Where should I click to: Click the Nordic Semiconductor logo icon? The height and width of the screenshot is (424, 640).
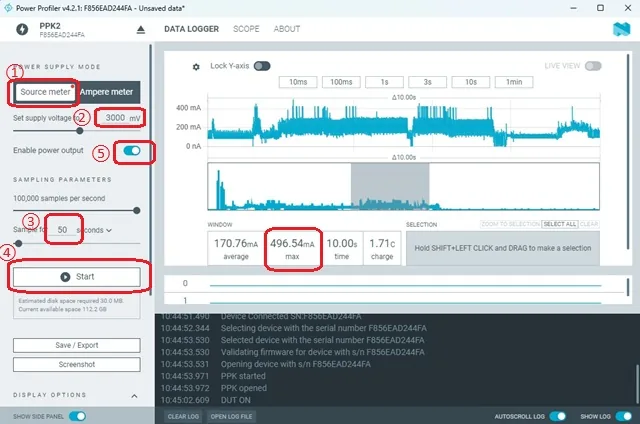point(621,29)
